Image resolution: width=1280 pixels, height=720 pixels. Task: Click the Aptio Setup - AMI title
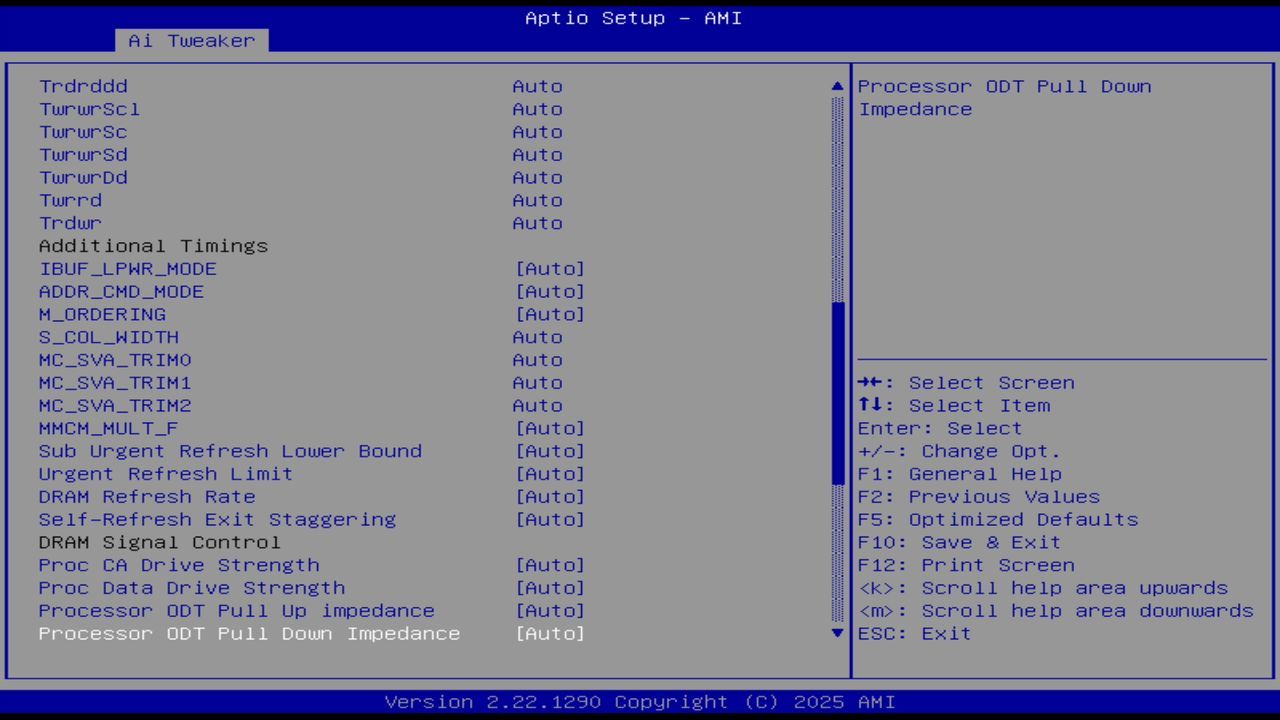[634, 18]
